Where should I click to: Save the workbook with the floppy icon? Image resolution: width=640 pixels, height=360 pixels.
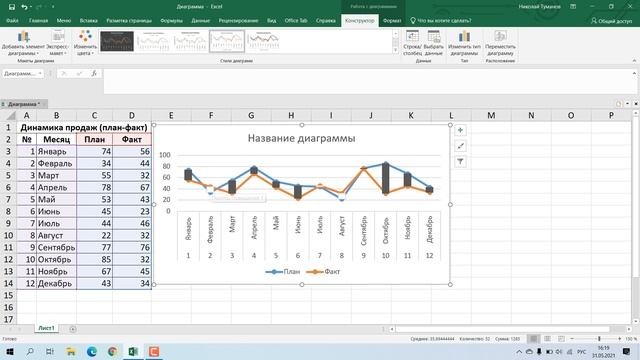pos(12,7)
